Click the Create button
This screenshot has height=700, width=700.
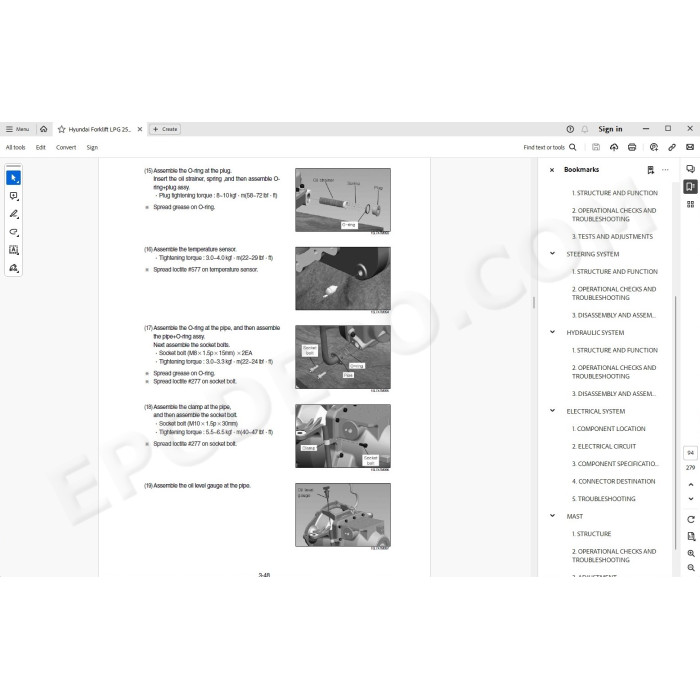[165, 129]
